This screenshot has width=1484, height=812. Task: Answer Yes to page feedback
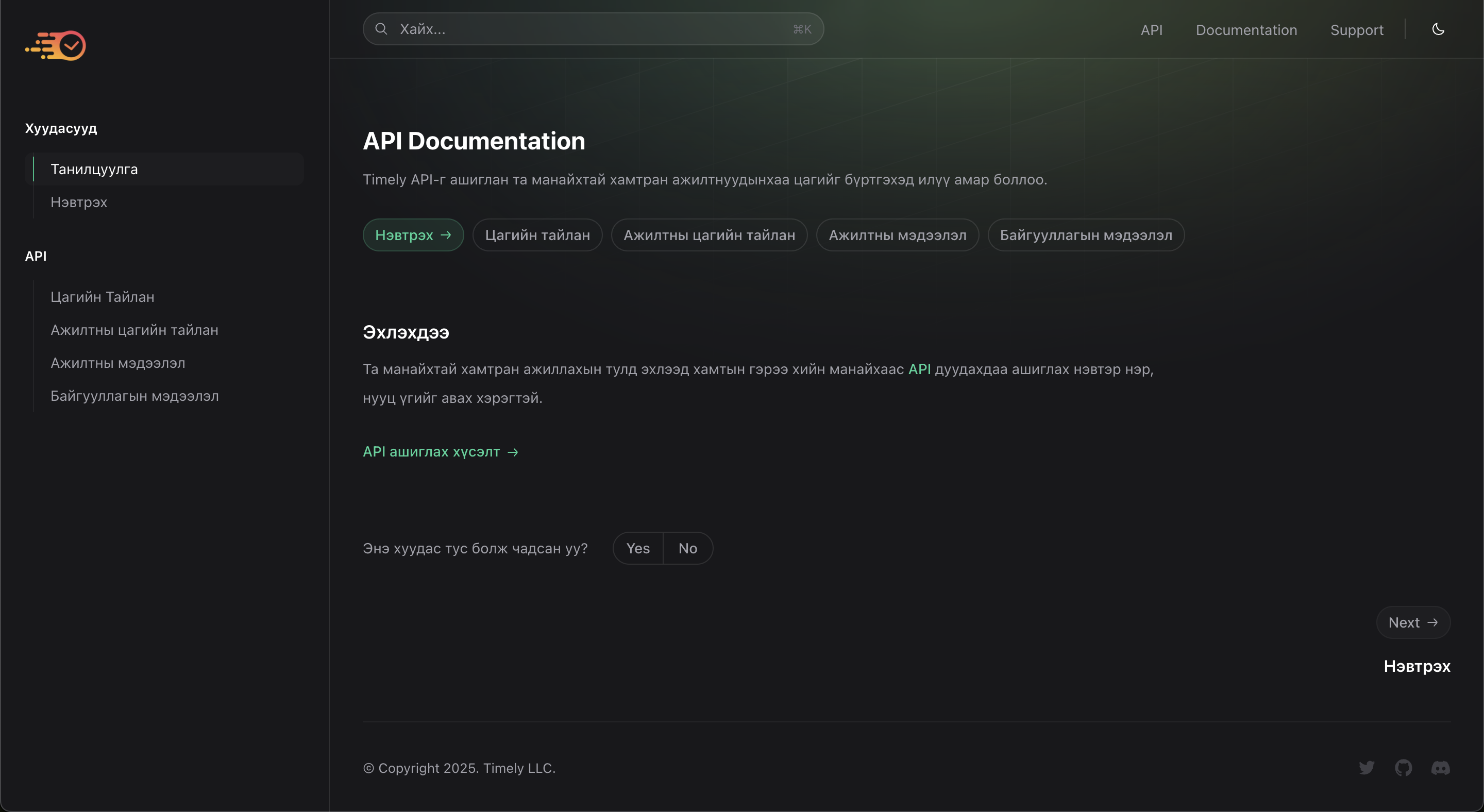(638, 548)
